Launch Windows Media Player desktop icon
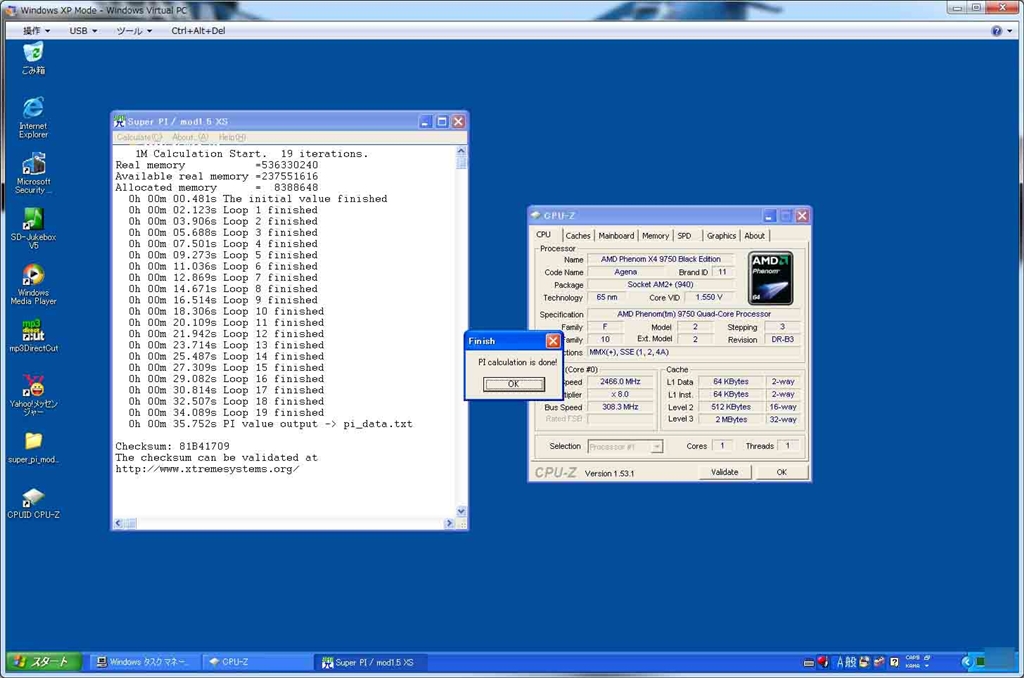 coord(33,276)
